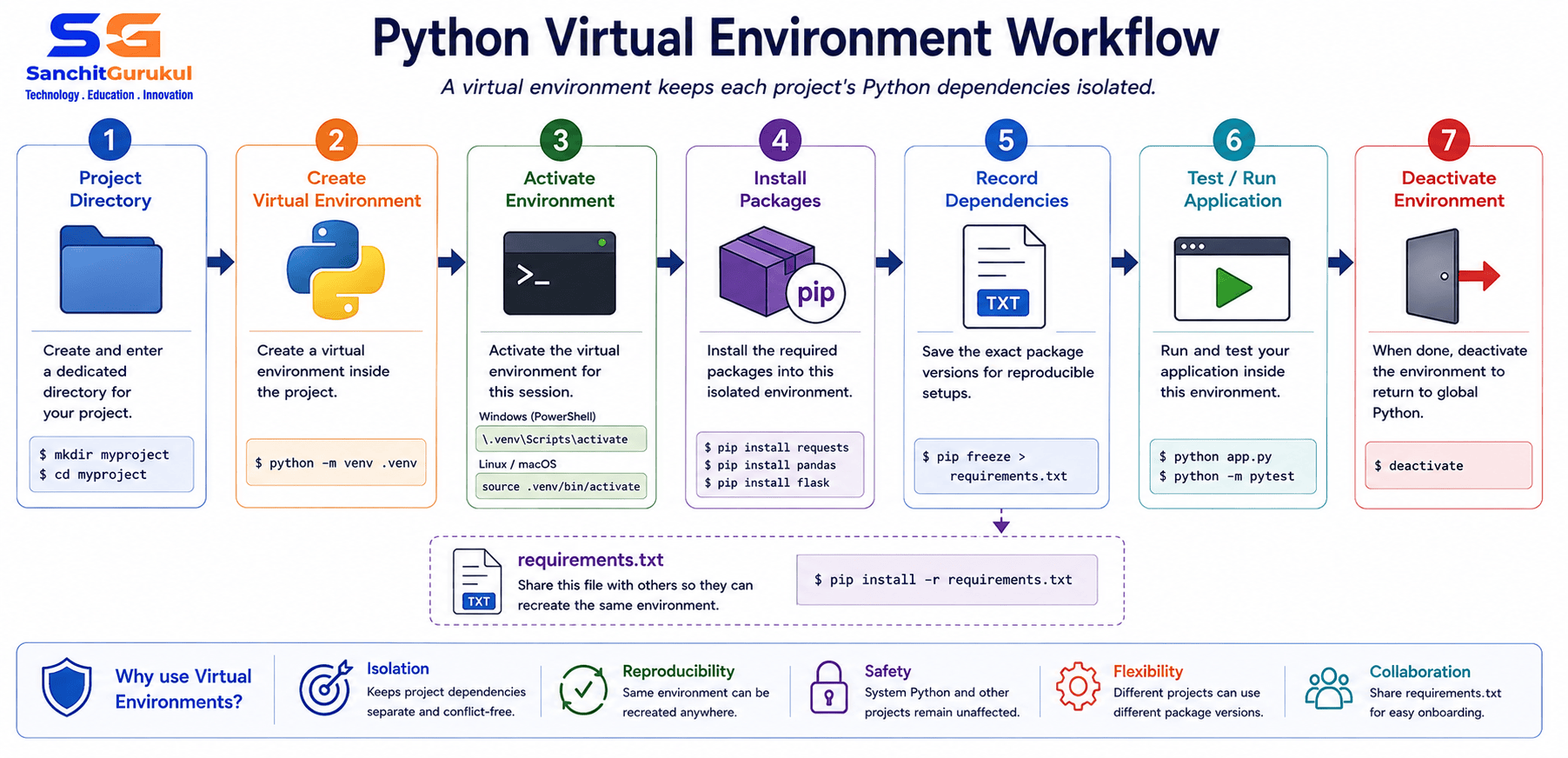Click the Collaboration people icon

(x=1329, y=689)
